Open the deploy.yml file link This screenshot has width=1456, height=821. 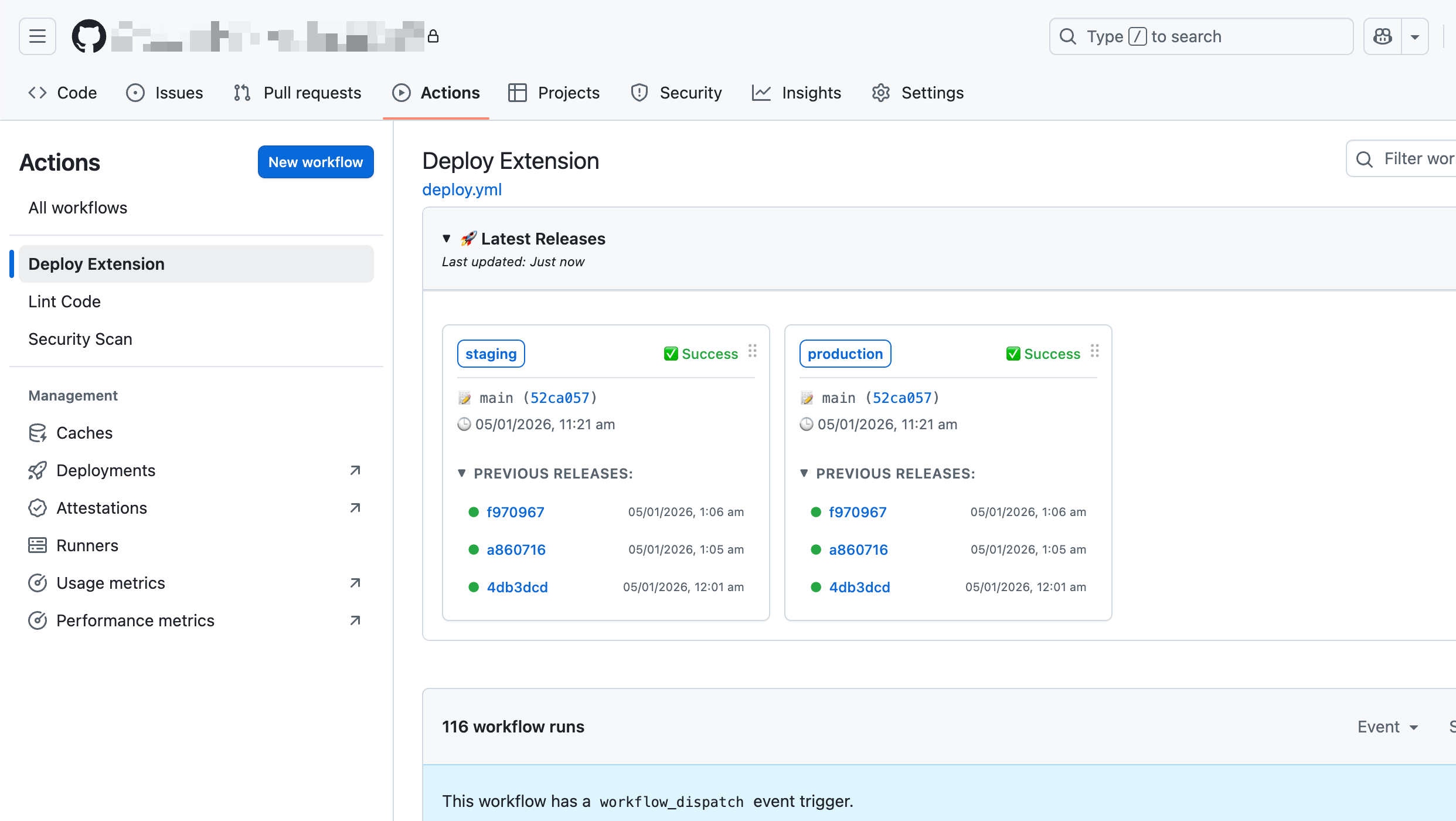462,189
